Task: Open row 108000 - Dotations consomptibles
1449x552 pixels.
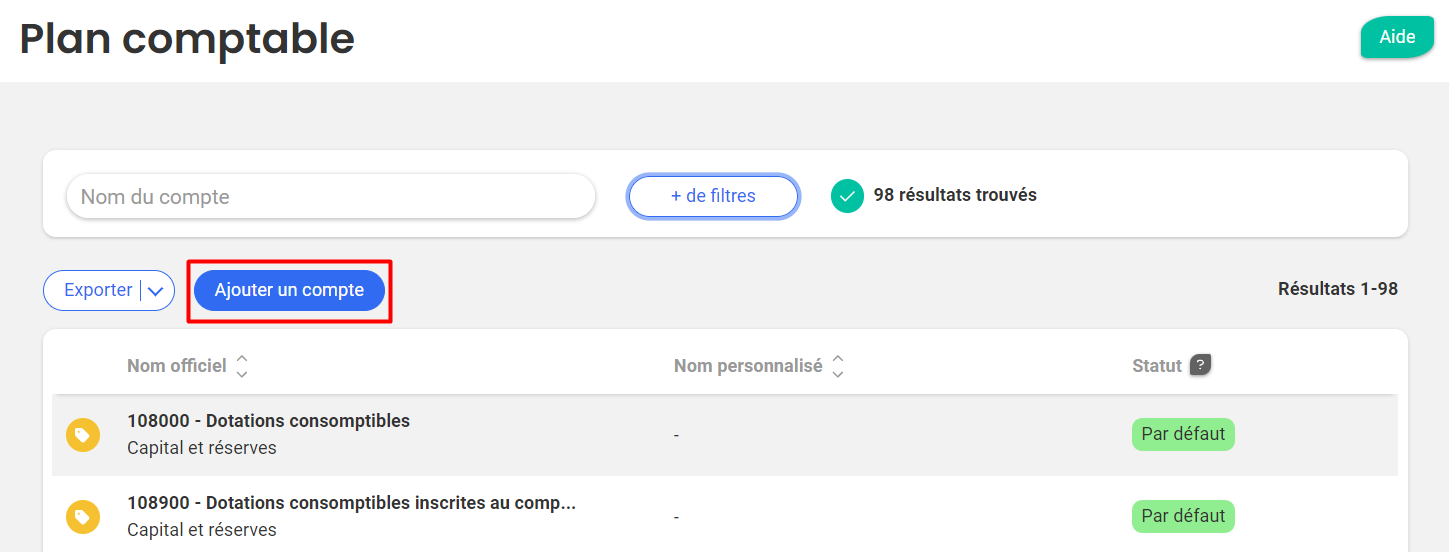Action: coord(725,435)
